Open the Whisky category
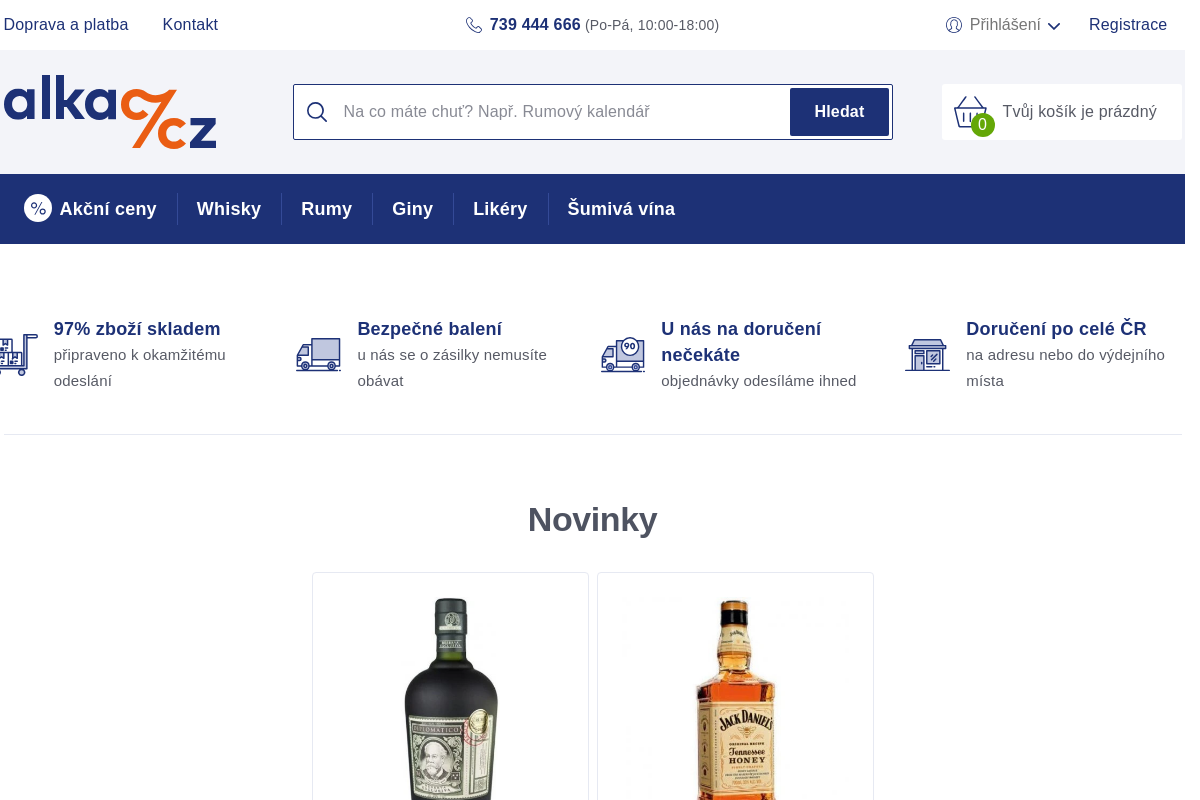The width and height of the screenshot is (1200, 800). coord(229,209)
